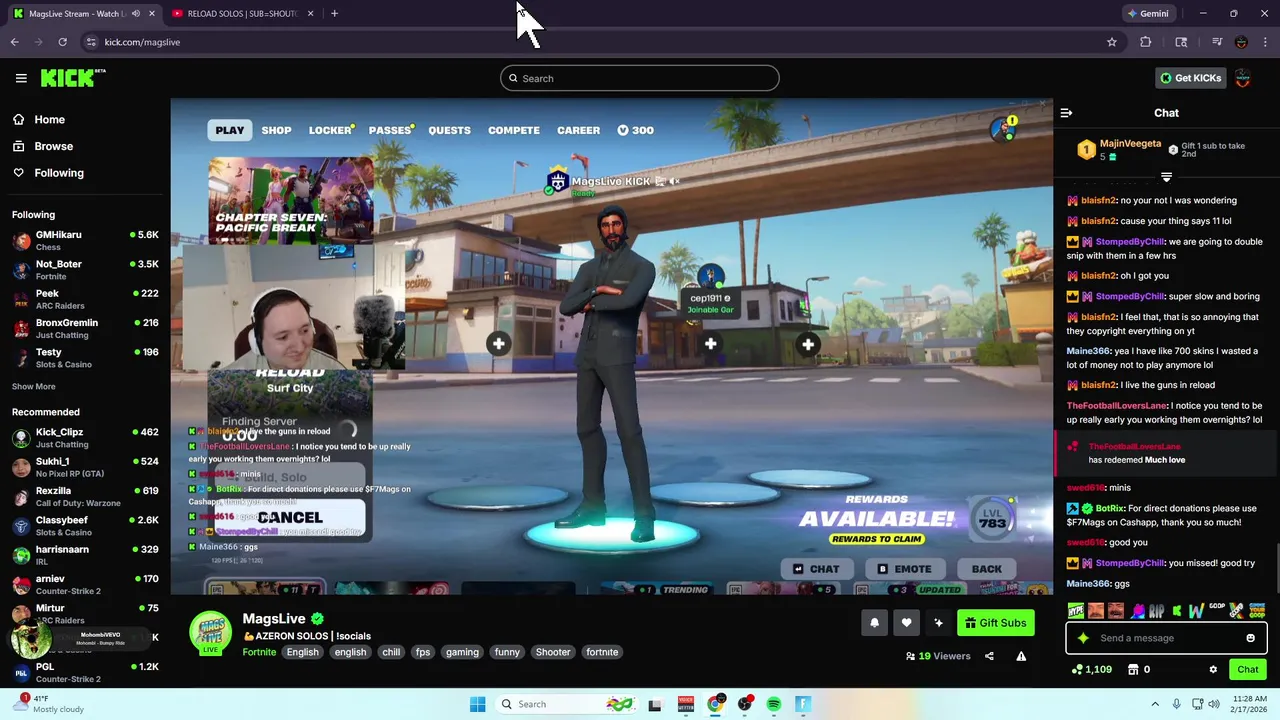Click the Gift Subs button
1280x720 pixels.
pos(996,623)
